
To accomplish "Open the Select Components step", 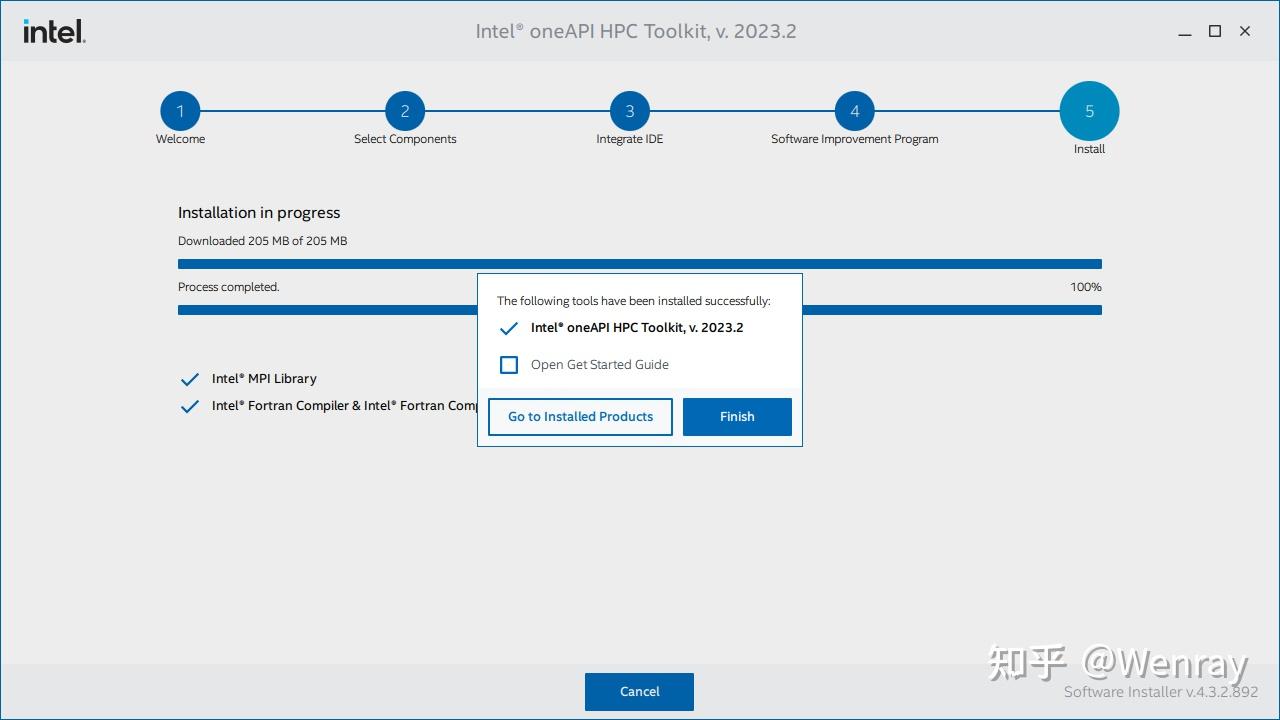I will [x=405, y=111].
